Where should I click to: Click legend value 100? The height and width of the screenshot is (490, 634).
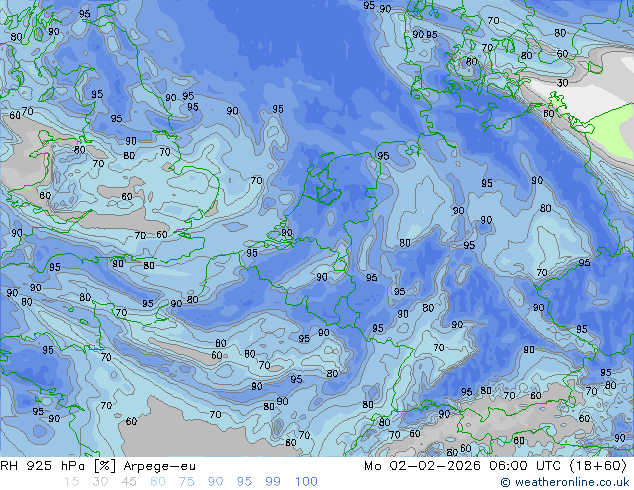pos(306,482)
